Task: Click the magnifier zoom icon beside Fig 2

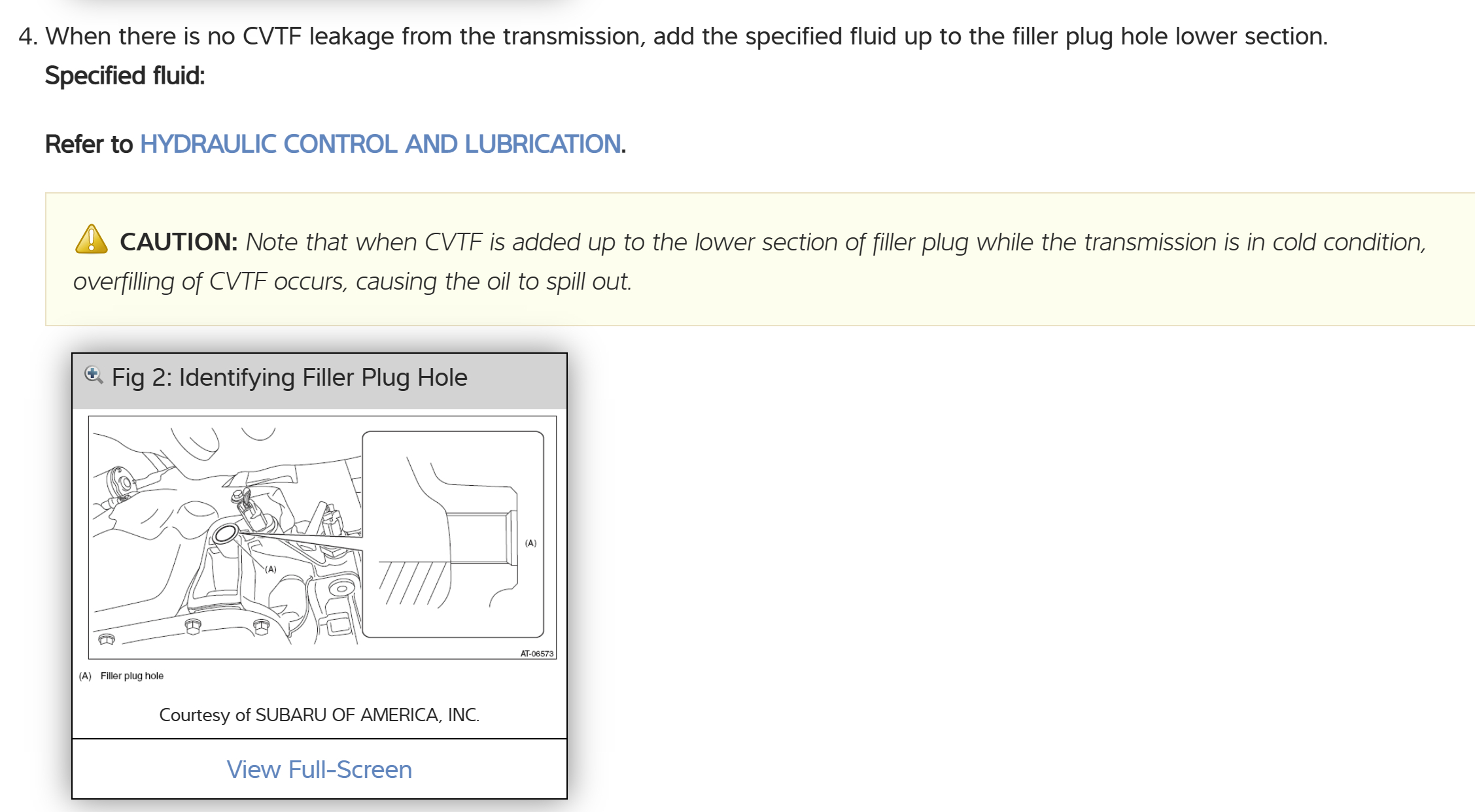Action: pos(94,375)
